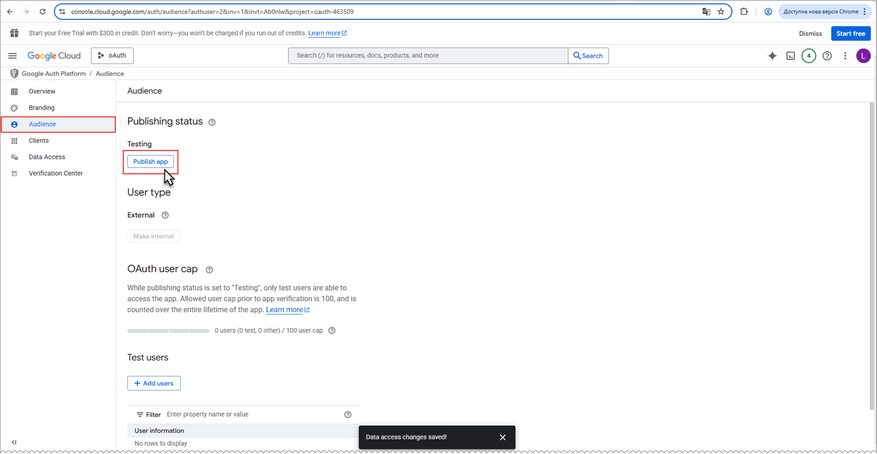Dismiss the free trial banner

(x=810, y=34)
